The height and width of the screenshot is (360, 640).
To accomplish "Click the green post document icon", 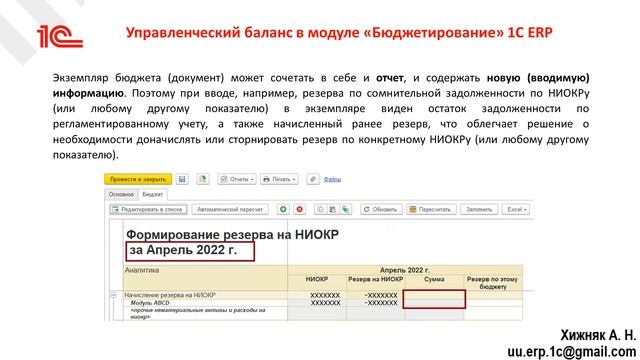I will tap(203, 179).
